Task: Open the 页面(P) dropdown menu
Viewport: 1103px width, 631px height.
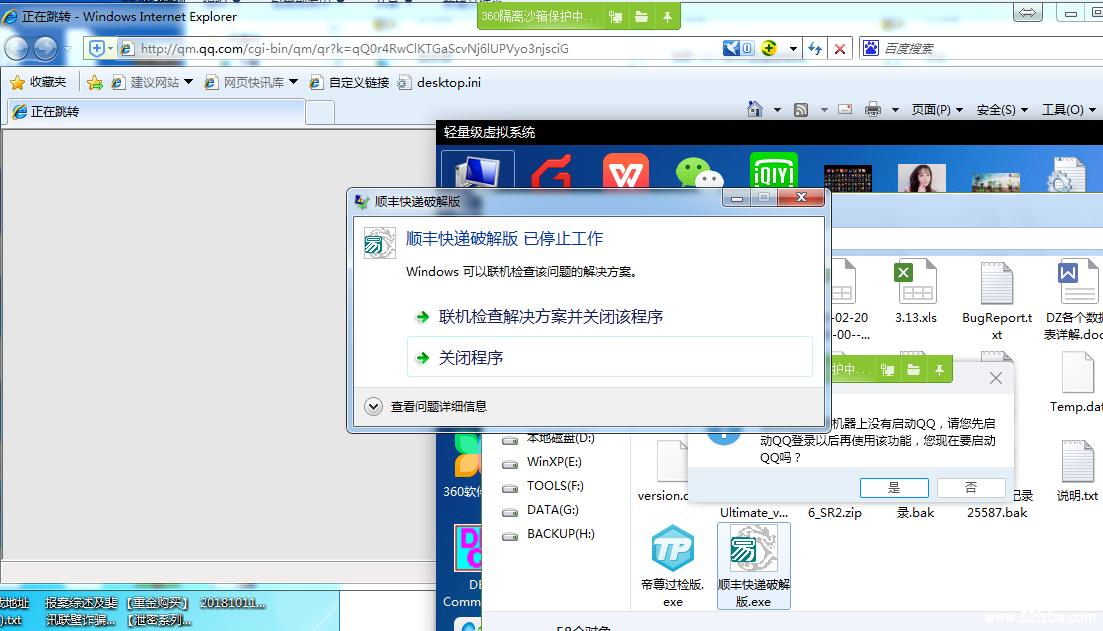Action: point(937,110)
